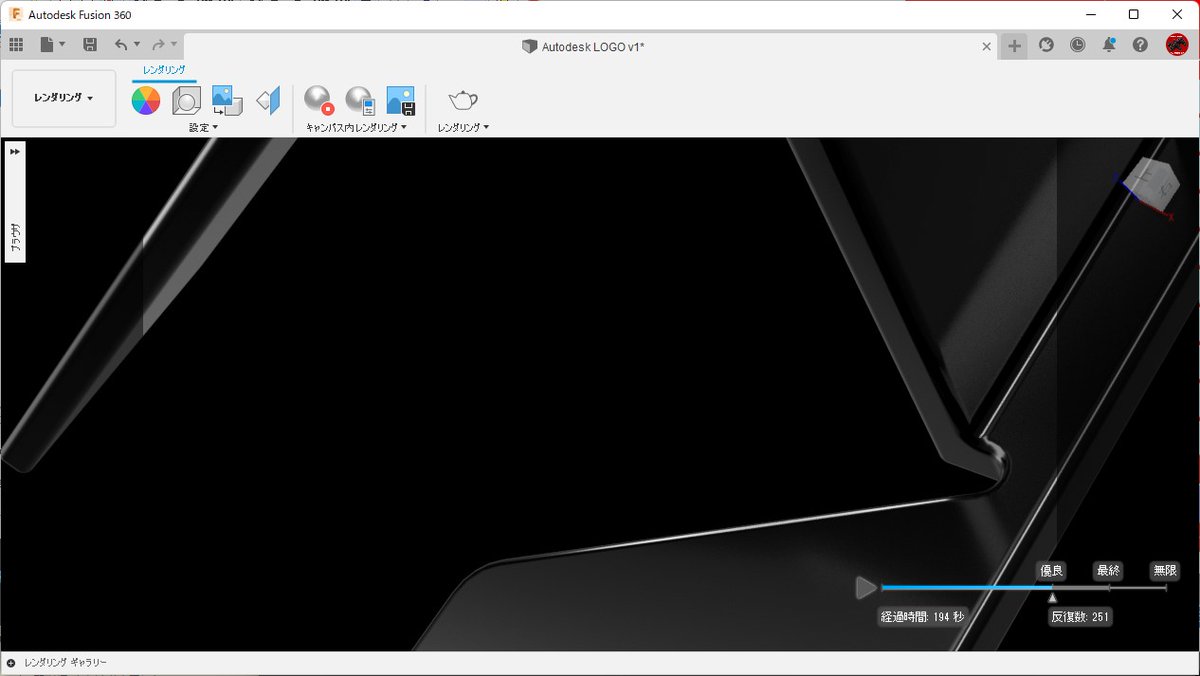
Task: Close the Fusion 360 window
Action: [x=1177, y=14]
